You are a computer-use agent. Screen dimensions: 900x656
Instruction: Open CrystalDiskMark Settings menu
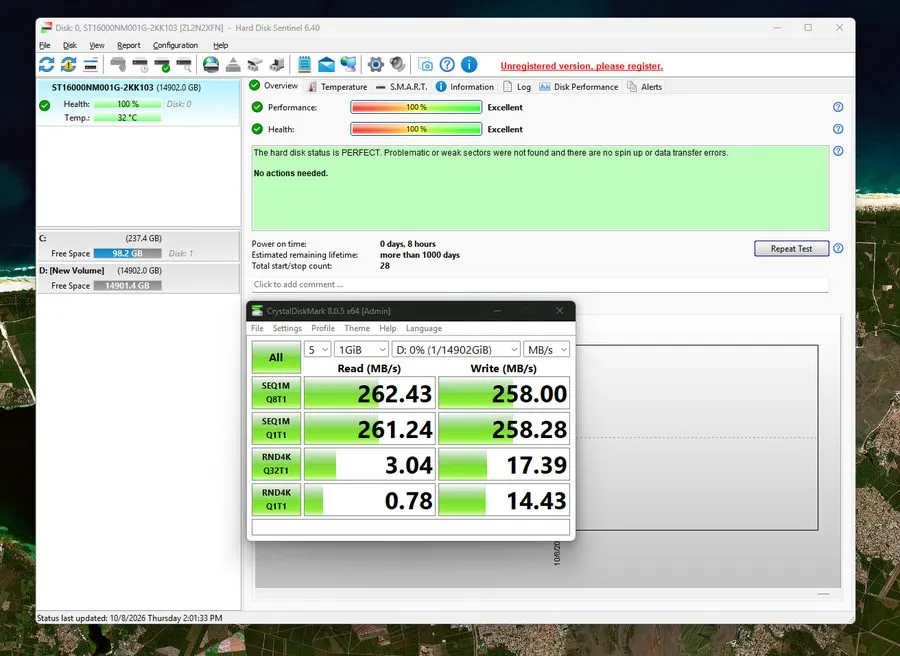point(287,328)
